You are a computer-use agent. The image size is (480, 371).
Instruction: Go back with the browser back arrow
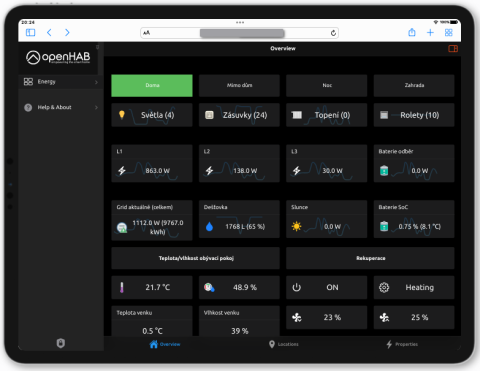pos(49,32)
